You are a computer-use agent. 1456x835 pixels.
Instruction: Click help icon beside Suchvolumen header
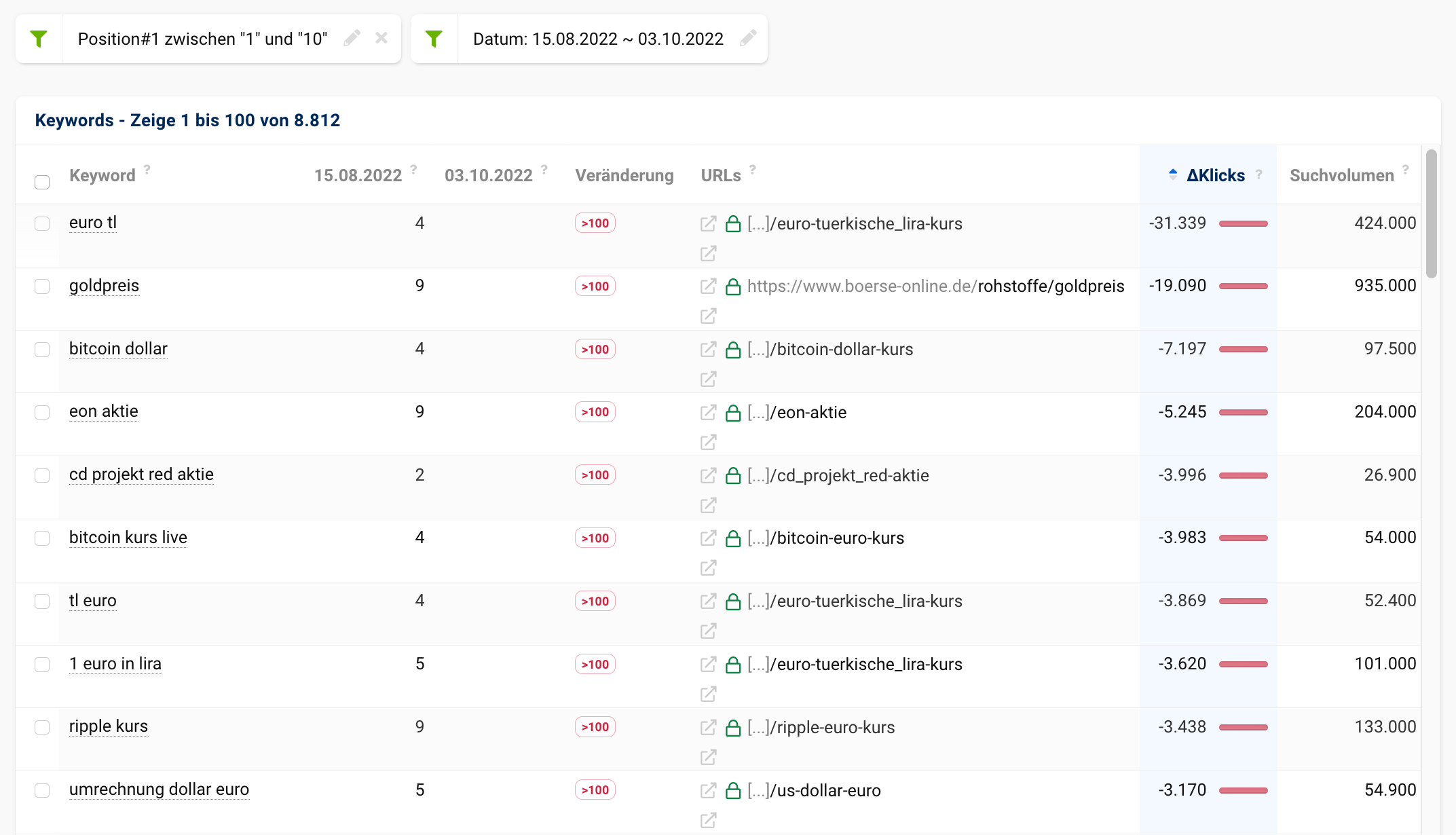[1406, 169]
